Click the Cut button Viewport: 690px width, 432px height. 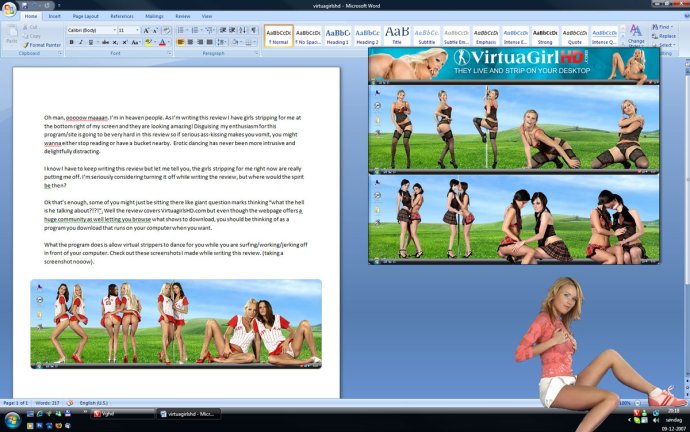click(x=32, y=27)
